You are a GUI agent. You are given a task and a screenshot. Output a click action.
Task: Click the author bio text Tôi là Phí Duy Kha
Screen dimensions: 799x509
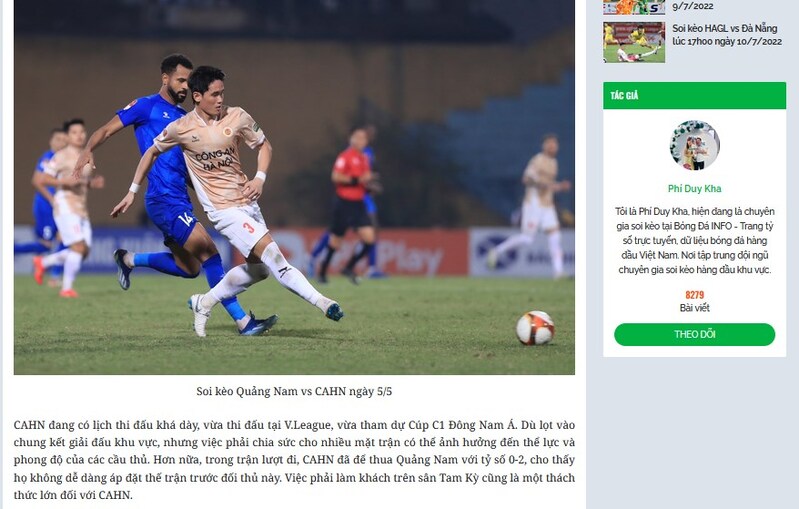(694, 240)
